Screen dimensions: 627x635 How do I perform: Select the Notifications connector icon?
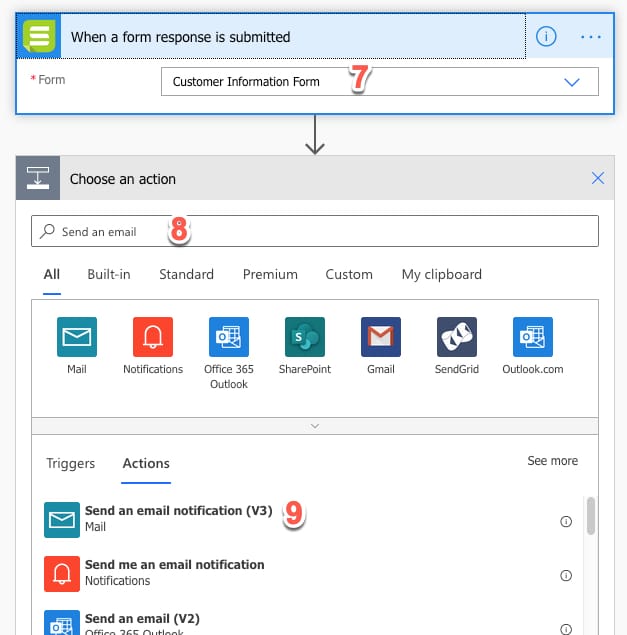(153, 337)
